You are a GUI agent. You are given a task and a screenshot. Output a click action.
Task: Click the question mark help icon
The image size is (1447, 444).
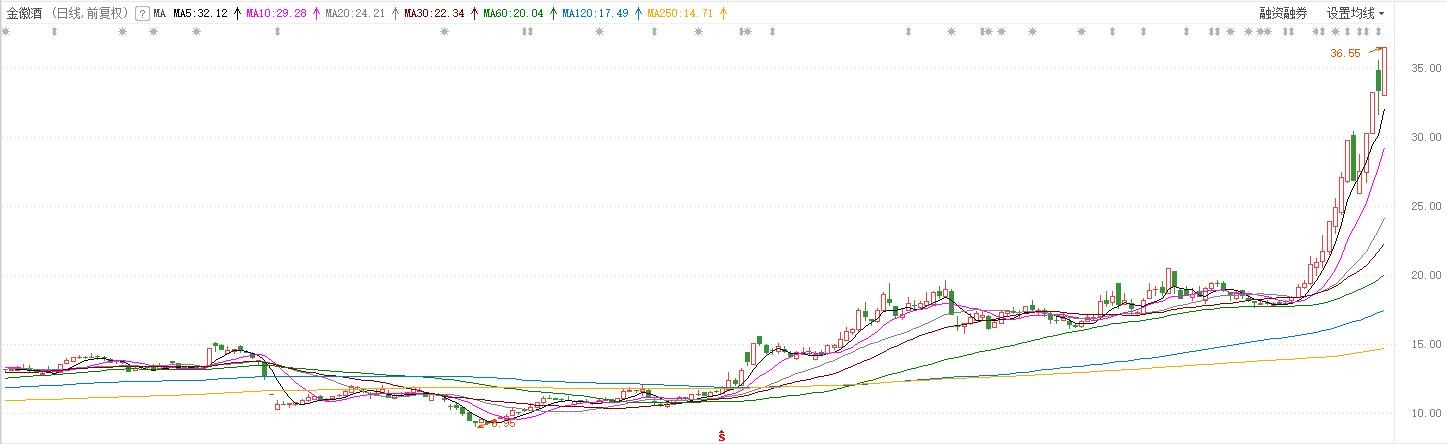pyautogui.click(x=141, y=14)
